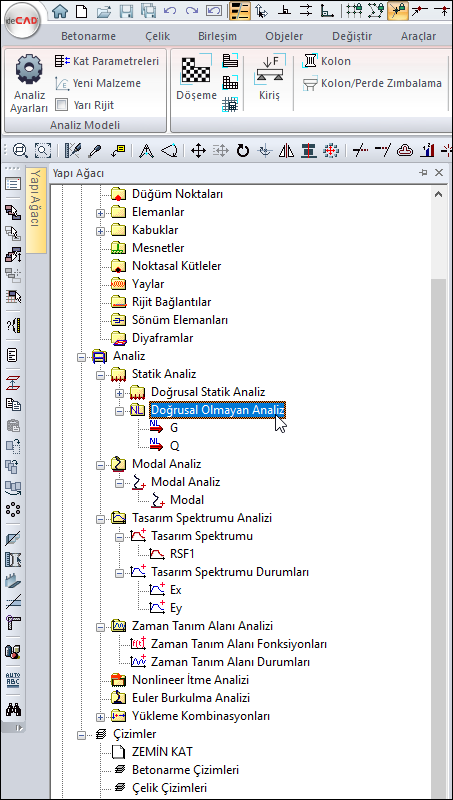
Task: Toggle the Yapı Ağacı panel pin
Action: click(423, 173)
